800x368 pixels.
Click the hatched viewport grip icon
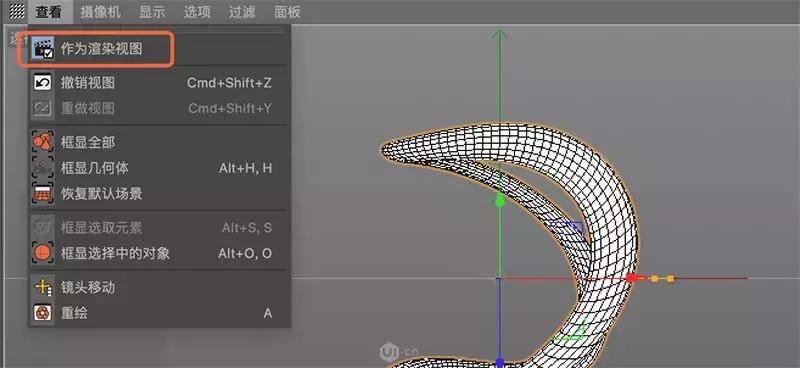17,11
